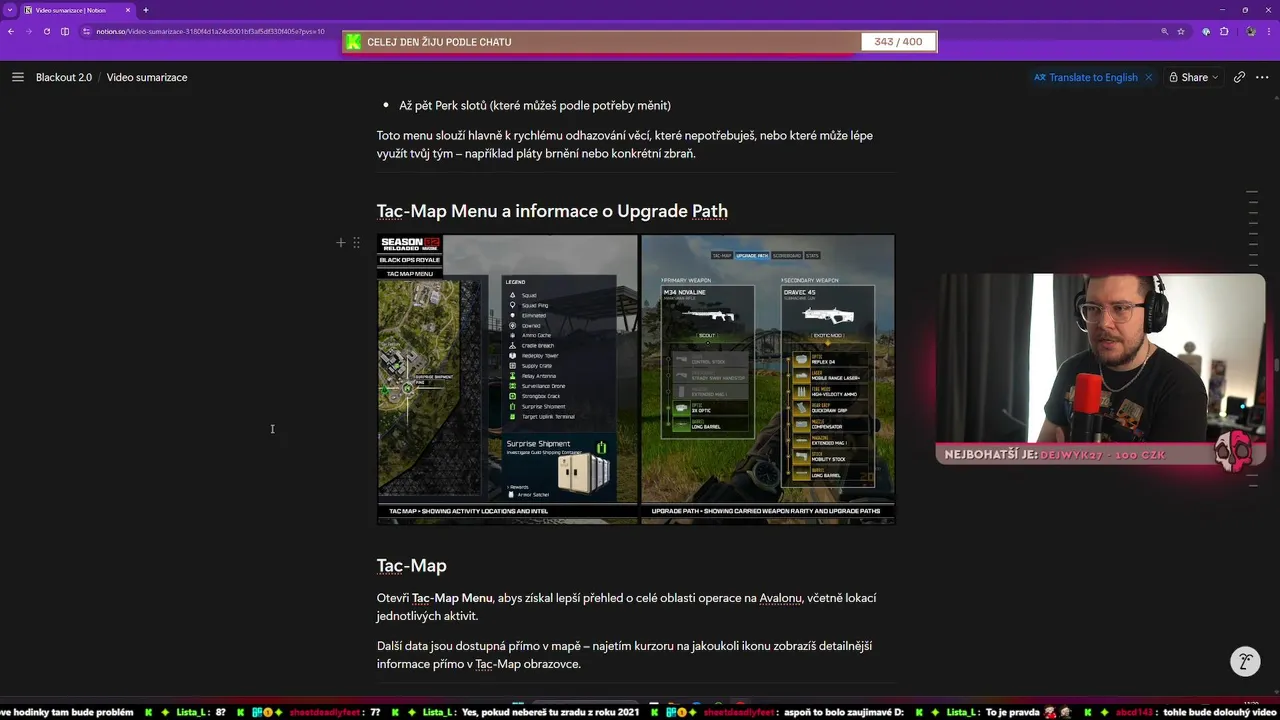Add a new browser tab
This screenshot has height=720, width=1280.
(x=145, y=10)
